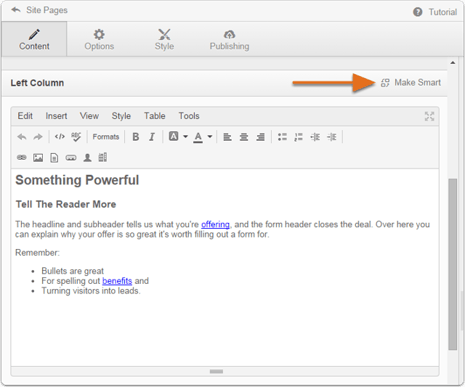Image resolution: width=465 pixels, height=387 pixels.
Task: Expand the text color dropdown arrow
Action: point(210,136)
